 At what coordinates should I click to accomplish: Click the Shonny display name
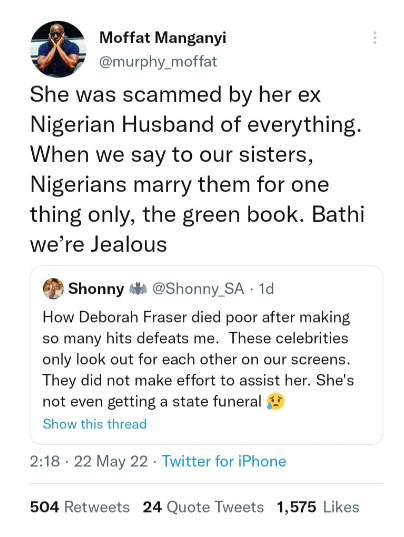96,289
